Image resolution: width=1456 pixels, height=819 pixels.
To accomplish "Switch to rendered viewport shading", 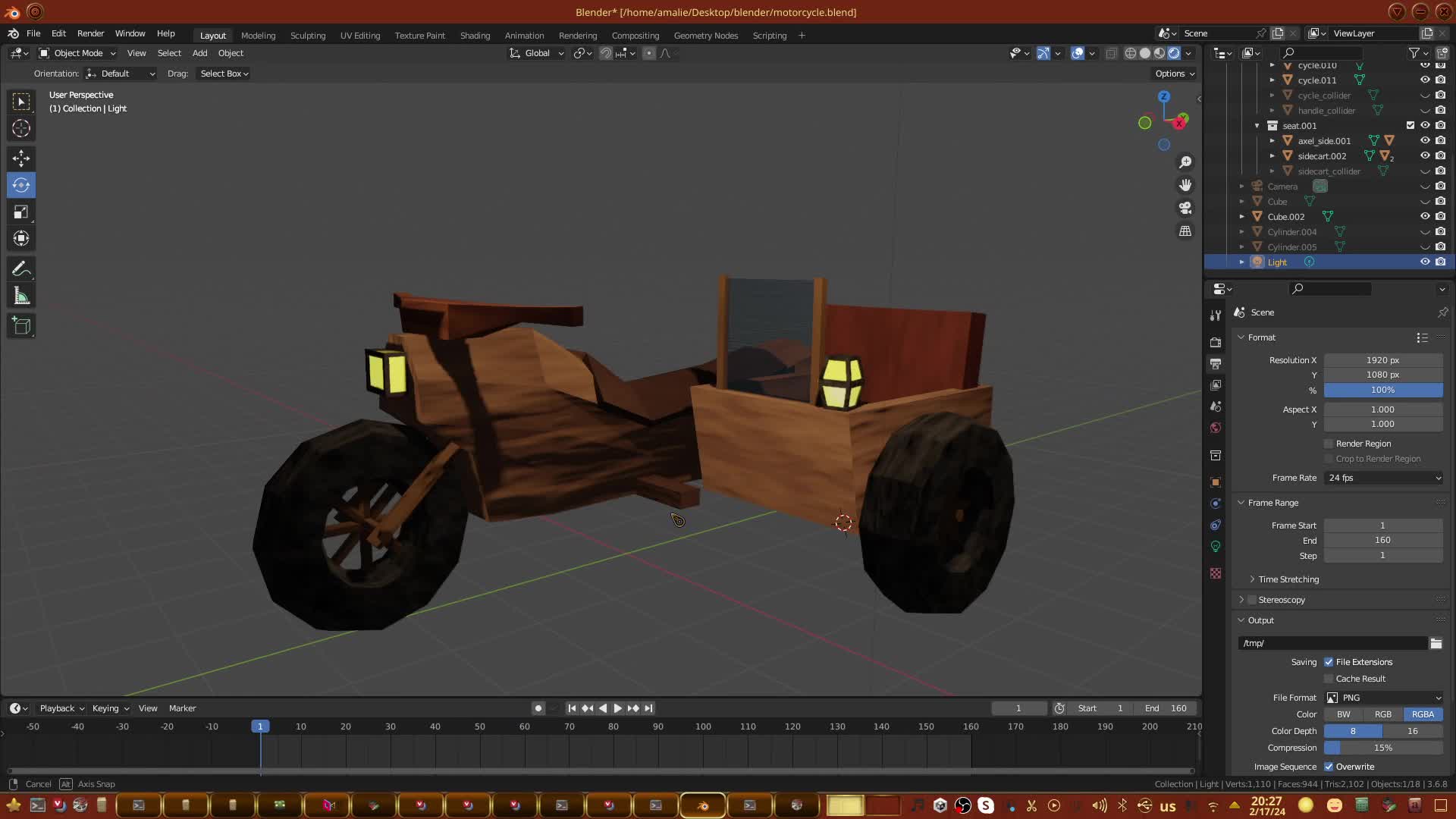I will [x=1174, y=53].
